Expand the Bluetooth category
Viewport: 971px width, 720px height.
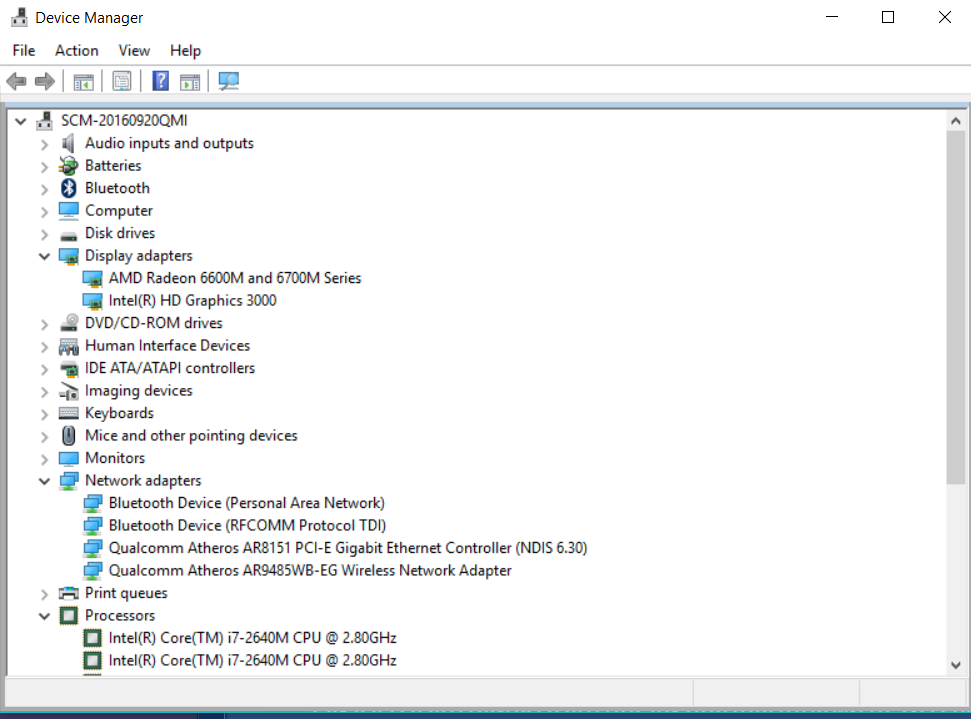(44, 189)
